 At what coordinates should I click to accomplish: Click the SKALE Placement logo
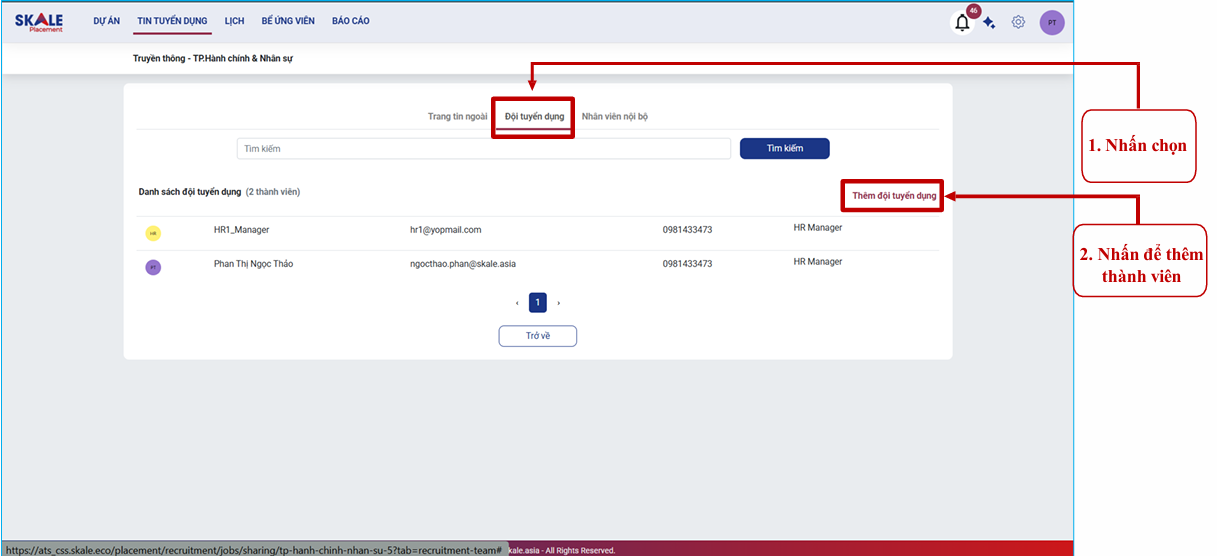(39, 22)
